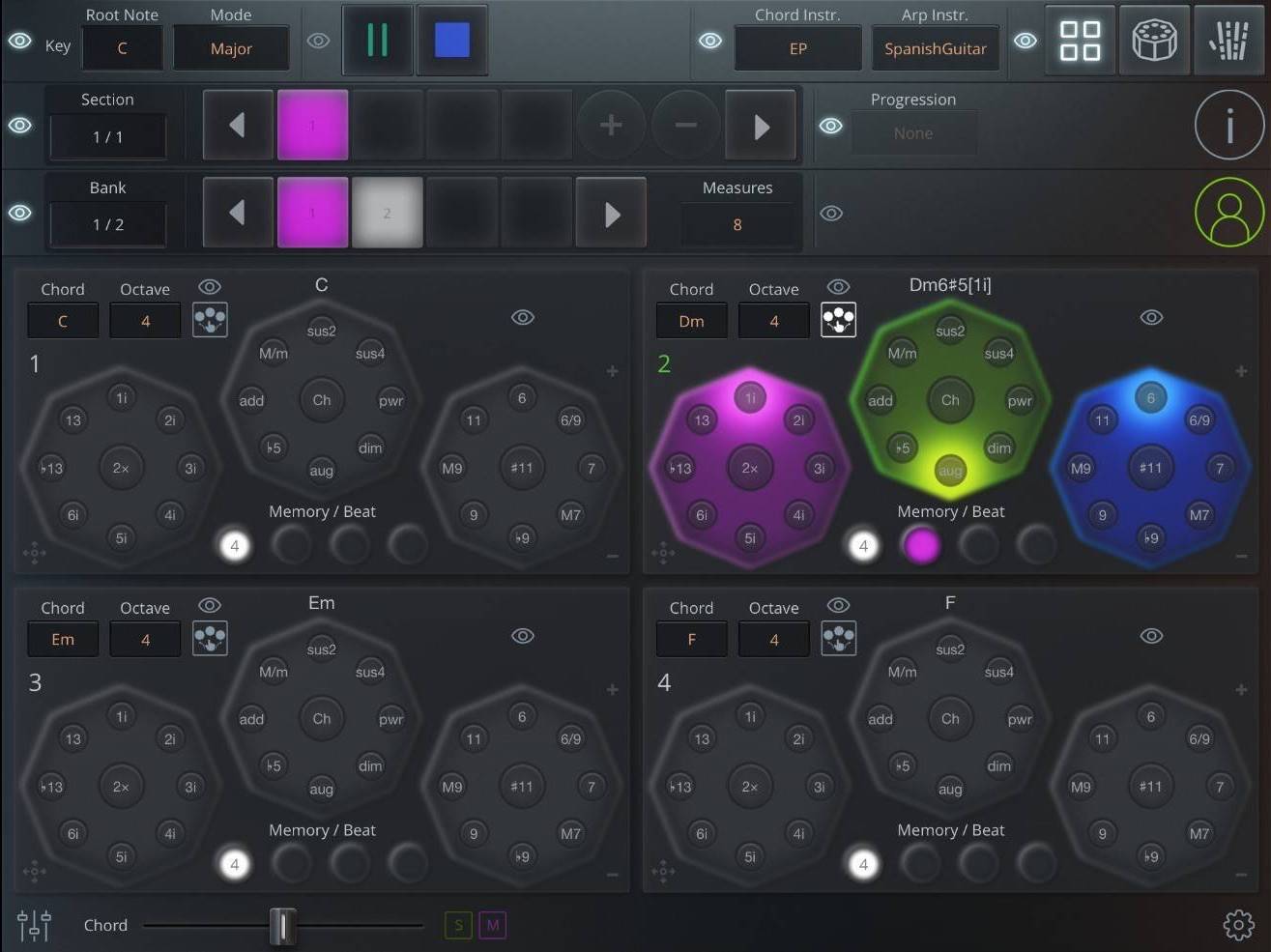Click the info button on the right
The image size is (1271, 952).
[1229, 125]
